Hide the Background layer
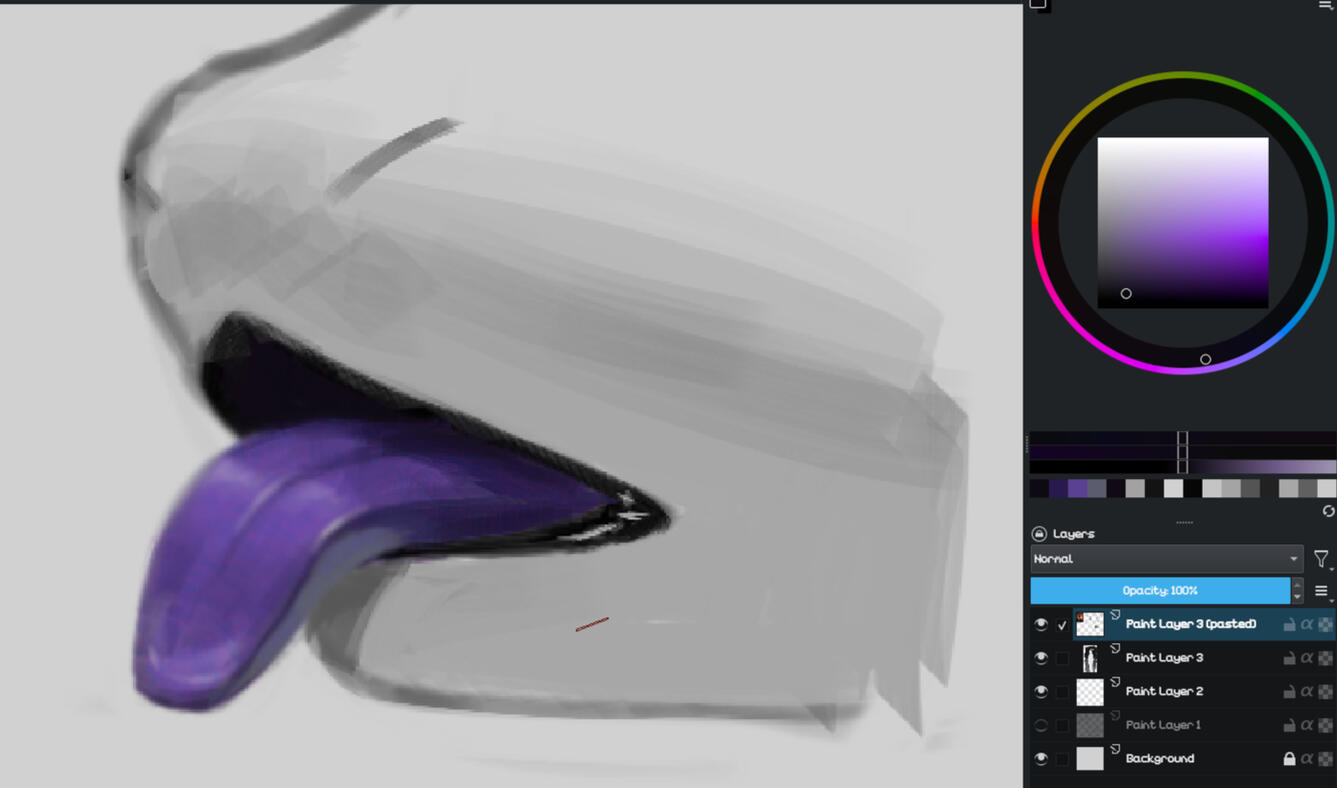The image size is (1337, 788). tap(1041, 759)
